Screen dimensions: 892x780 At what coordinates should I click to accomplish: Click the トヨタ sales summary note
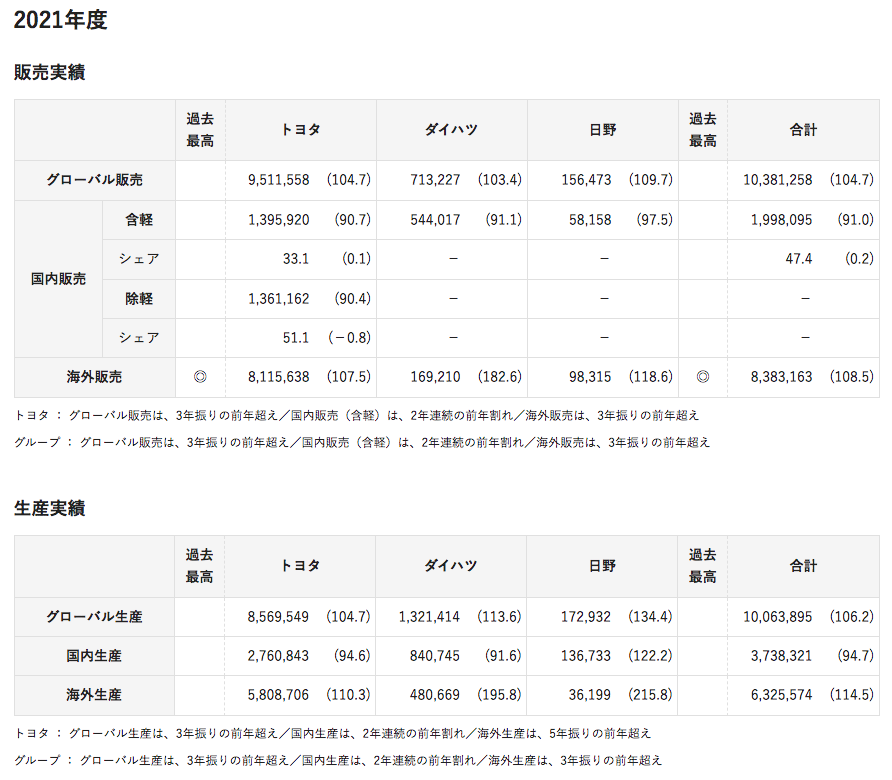[357, 416]
